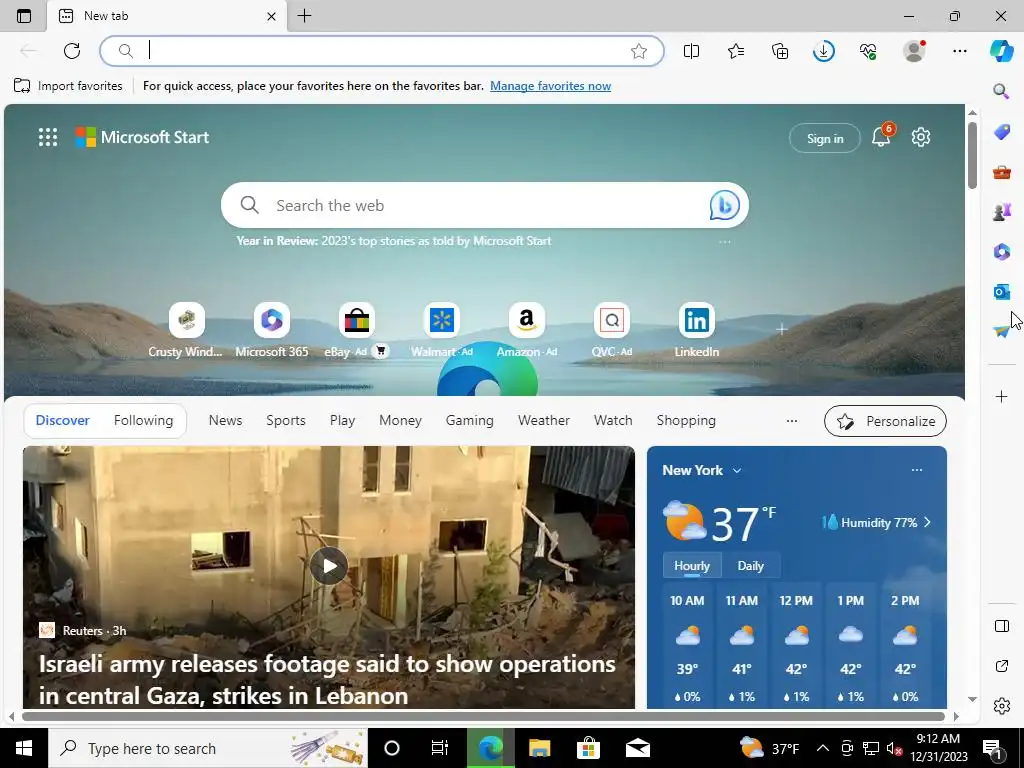Select the Discover tab
1024x768 pixels.
(63, 421)
